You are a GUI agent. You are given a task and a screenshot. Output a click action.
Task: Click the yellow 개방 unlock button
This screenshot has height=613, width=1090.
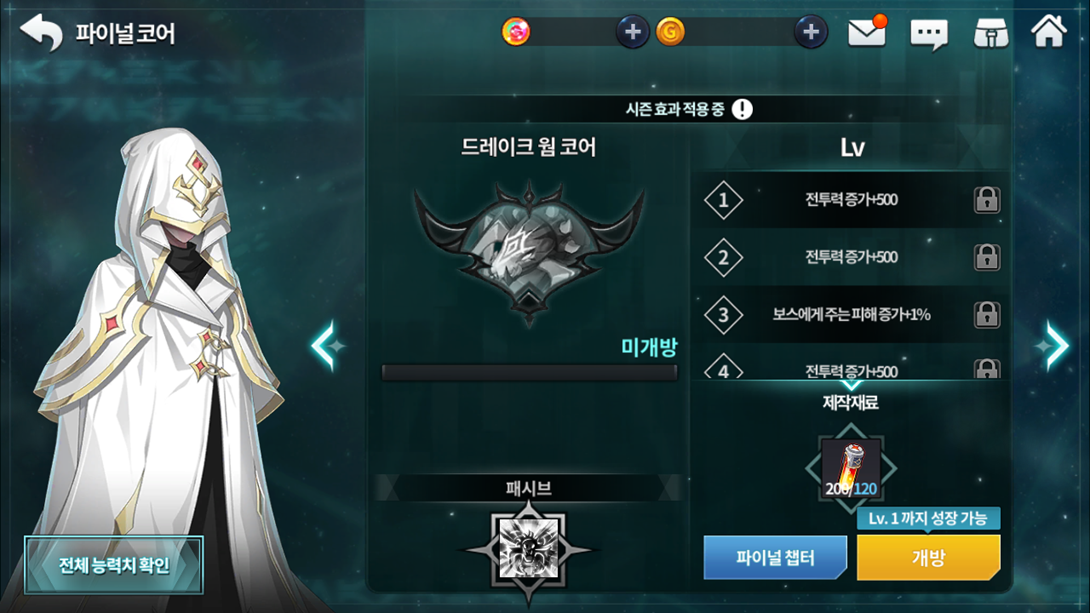coord(928,557)
